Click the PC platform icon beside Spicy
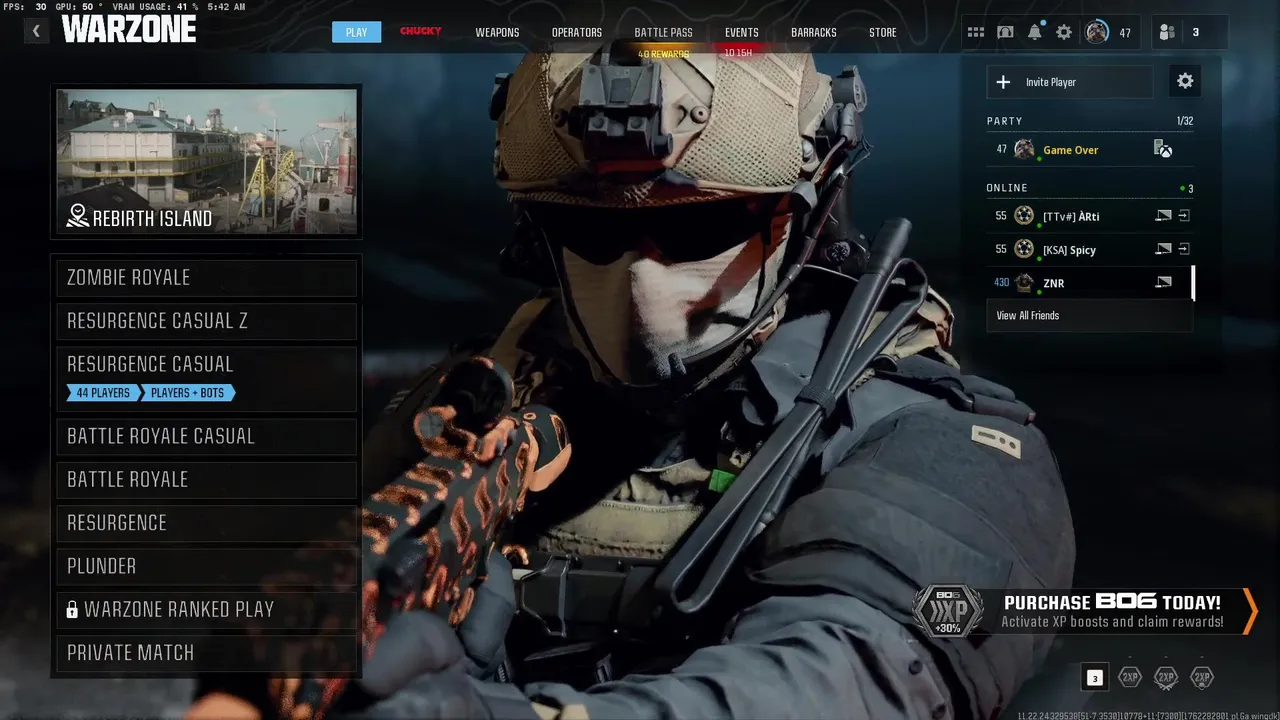Viewport: 1280px width, 720px height. click(x=1163, y=249)
